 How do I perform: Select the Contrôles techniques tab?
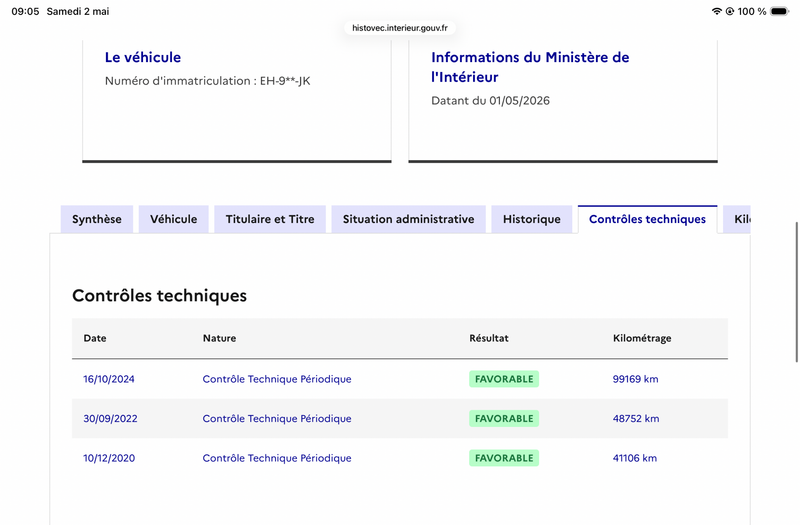[647, 219]
